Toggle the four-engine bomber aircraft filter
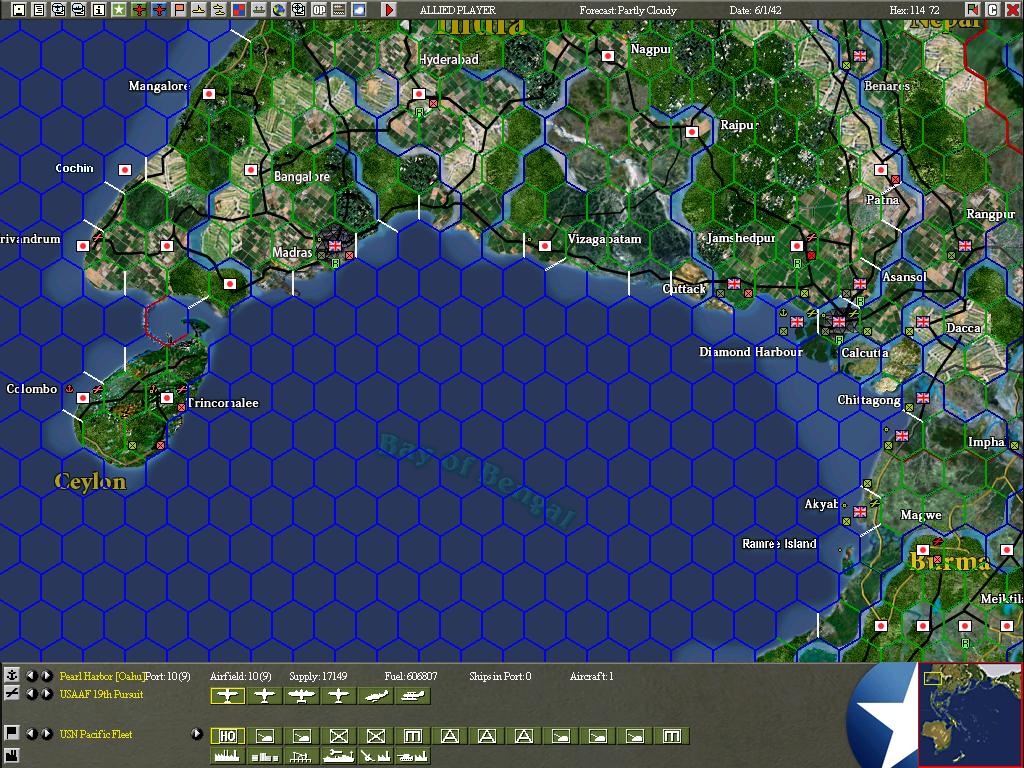The width and height of the screenshot is (1024, 768). (302, 696)
